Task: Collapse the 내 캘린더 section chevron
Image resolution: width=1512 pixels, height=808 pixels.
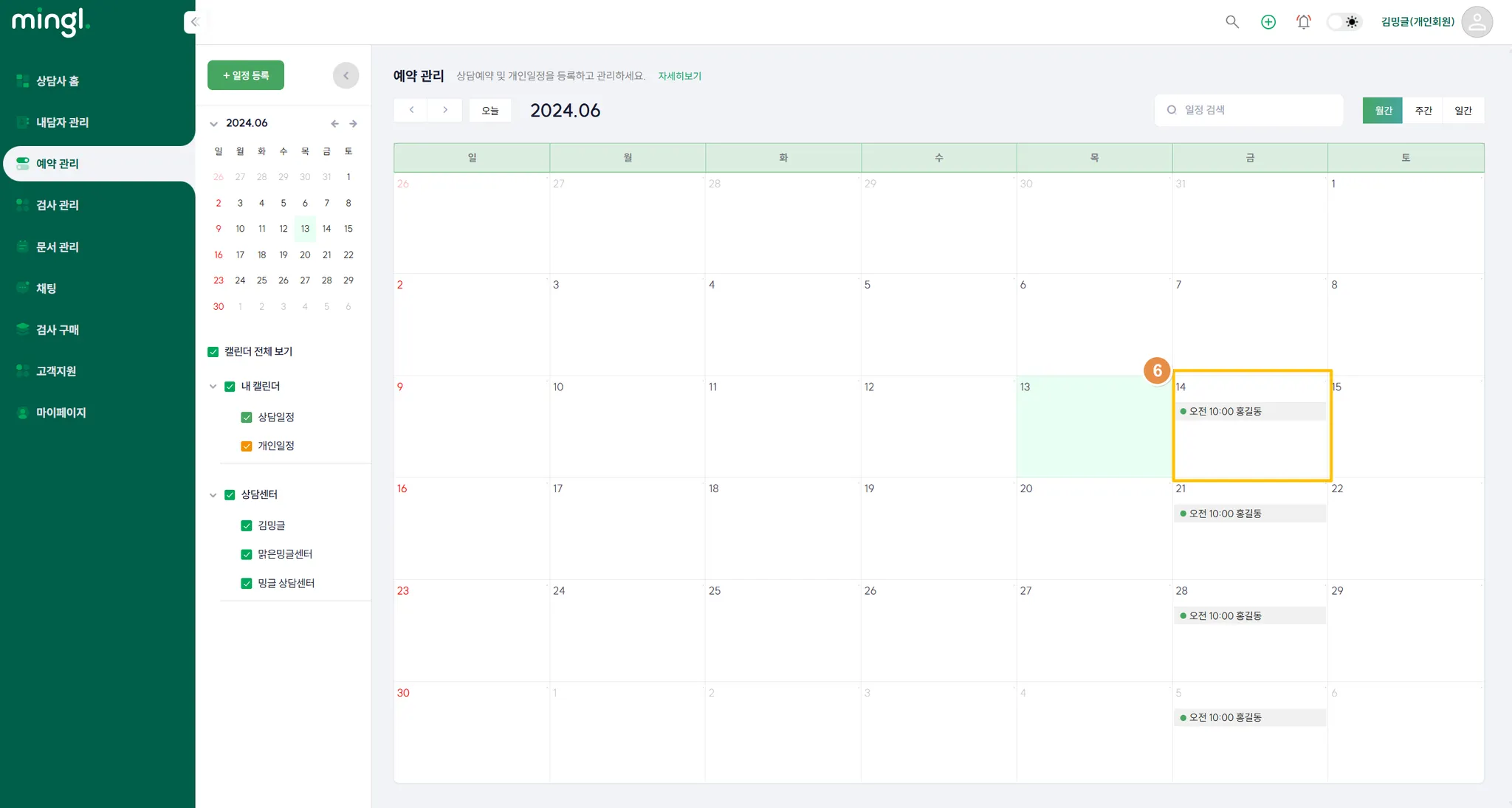Action: tap(213, 387)
